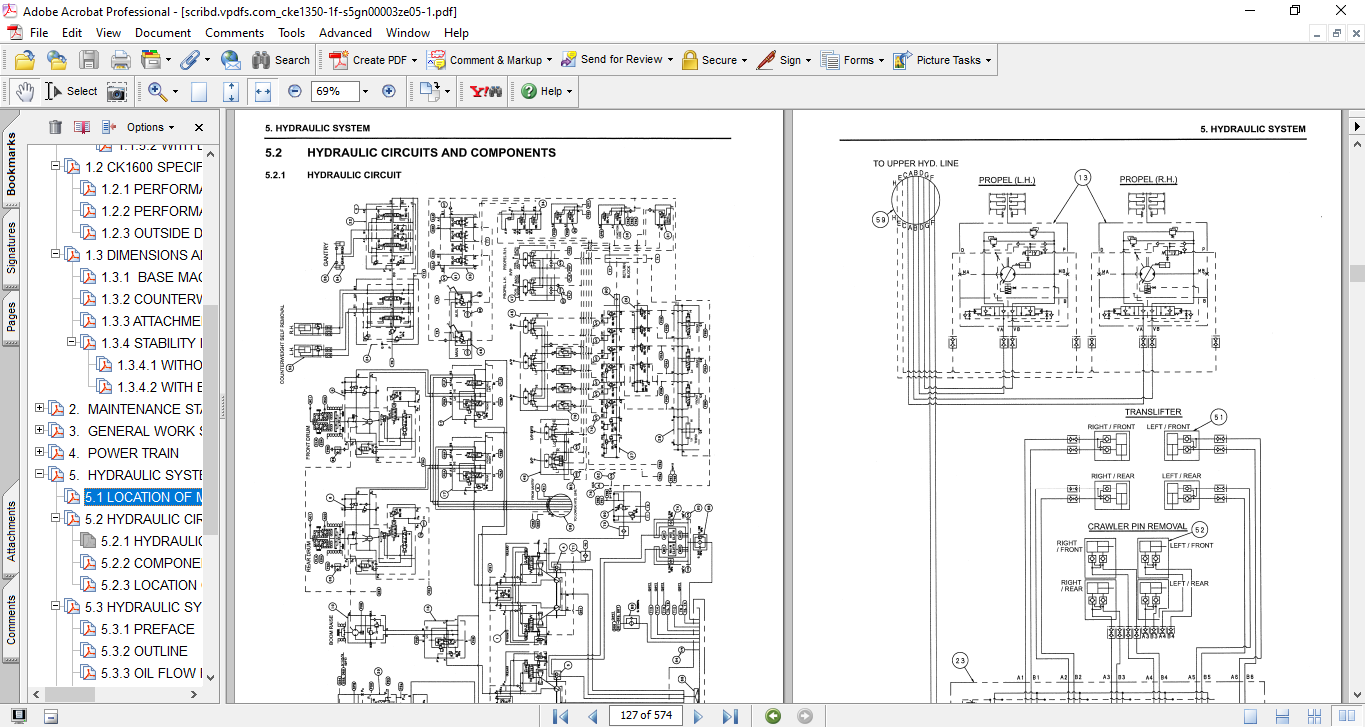
Task: Collapse the 5.2 HYDRAULIC CIRCUITS bookmark
Action: 56,518
